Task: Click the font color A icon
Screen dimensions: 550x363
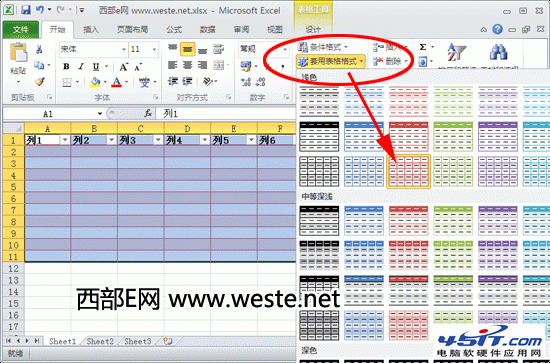Action: pyautogui.click(x=116, y=82)
